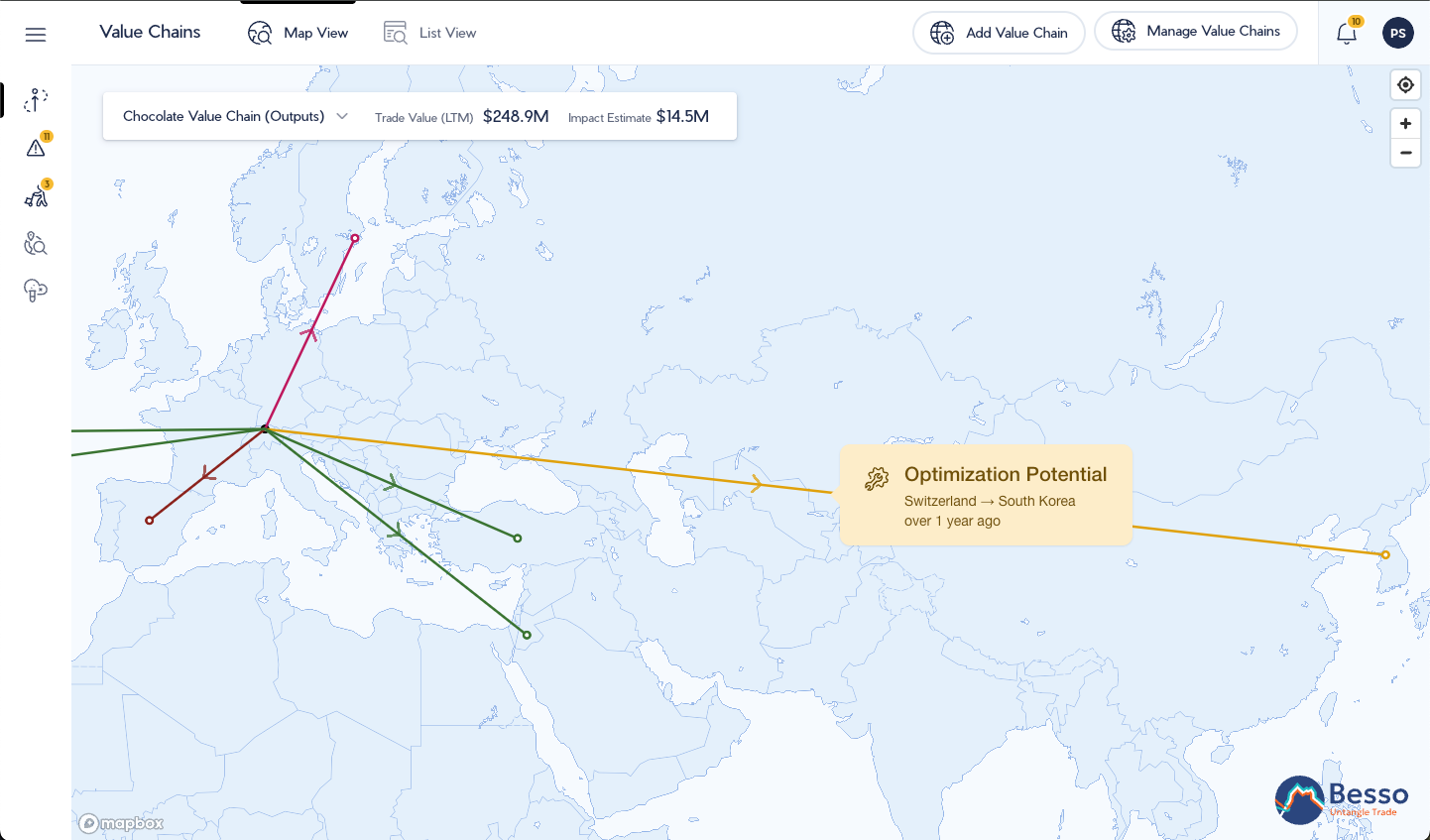Open the alerts warning icon with badge 11

tap(37, 148)
